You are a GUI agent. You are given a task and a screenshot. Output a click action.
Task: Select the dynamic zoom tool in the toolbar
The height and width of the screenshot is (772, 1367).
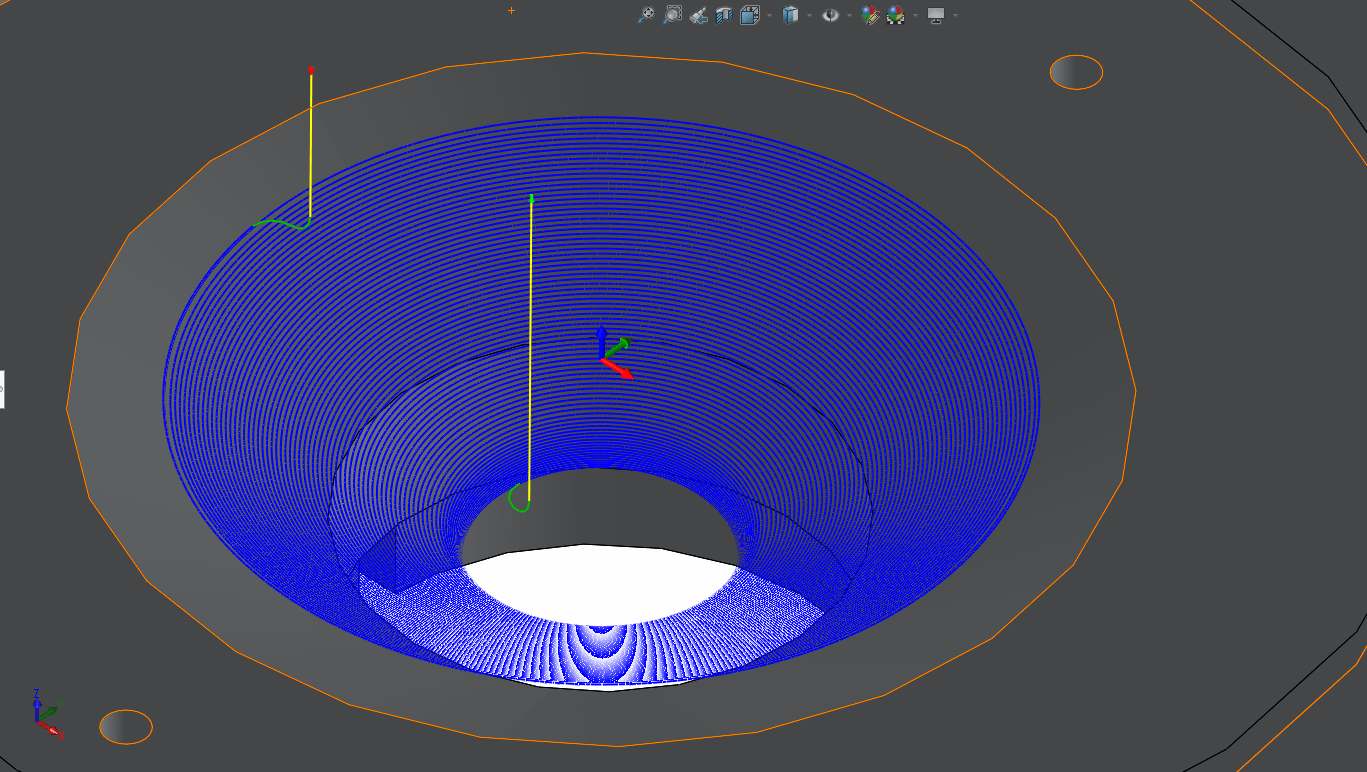(x=647, y=14)
